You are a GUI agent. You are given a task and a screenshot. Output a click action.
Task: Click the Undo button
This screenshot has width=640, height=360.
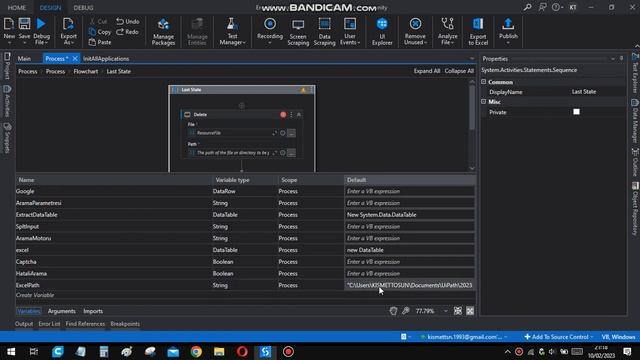point(127,21)
